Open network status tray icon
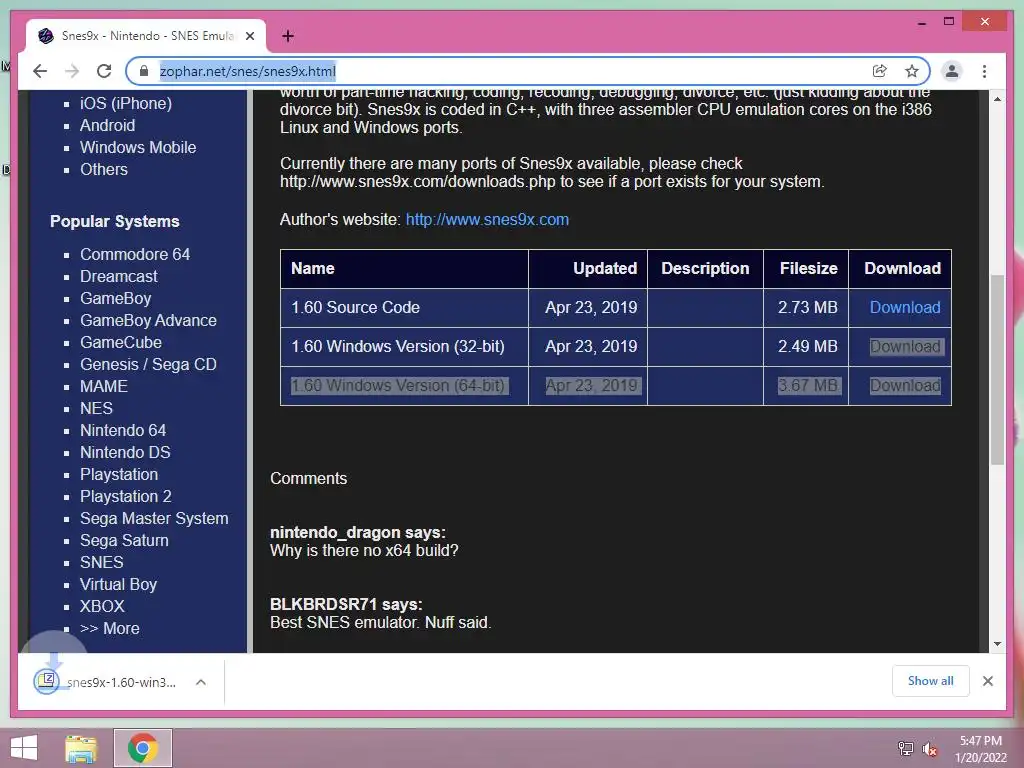This screenshot has height=768, width=1024. pyautogui.click(x=906, y=748)
